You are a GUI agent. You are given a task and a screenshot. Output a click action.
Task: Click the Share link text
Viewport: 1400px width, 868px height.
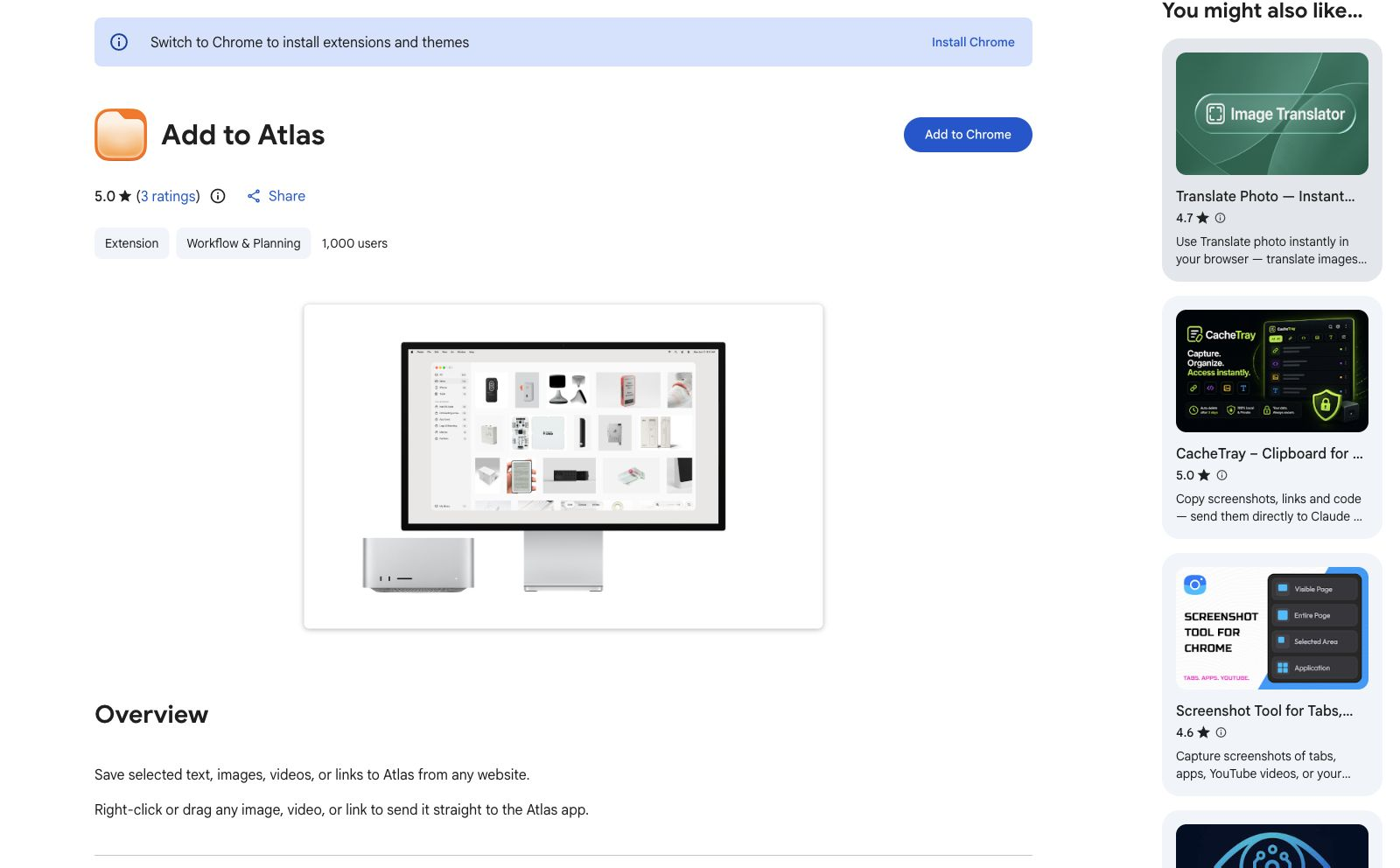coord(287,196)
